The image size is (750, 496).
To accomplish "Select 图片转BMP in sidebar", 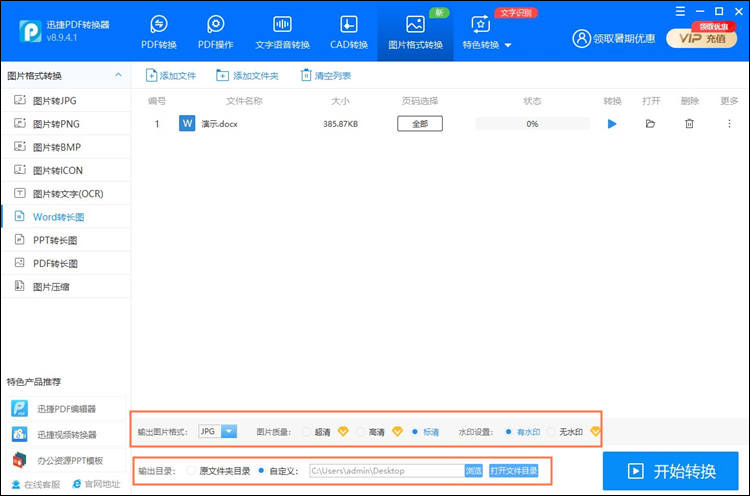I will tap(66, 147).
